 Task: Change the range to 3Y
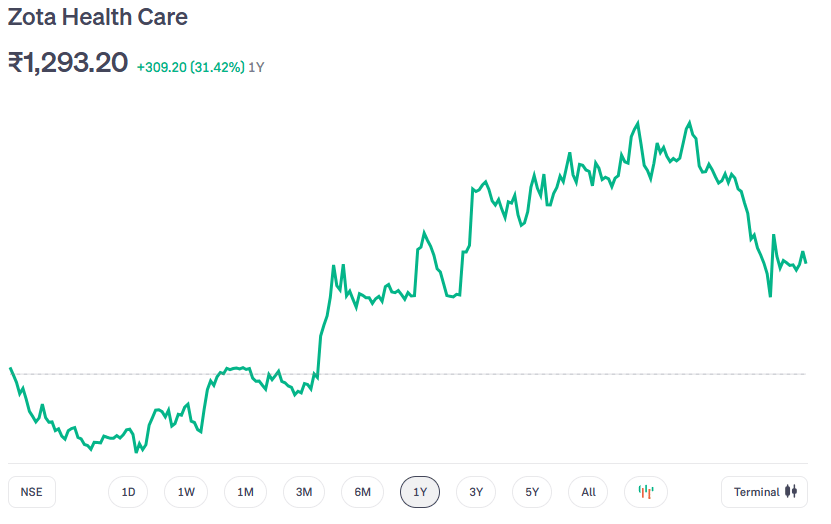(x=476, y=492)
